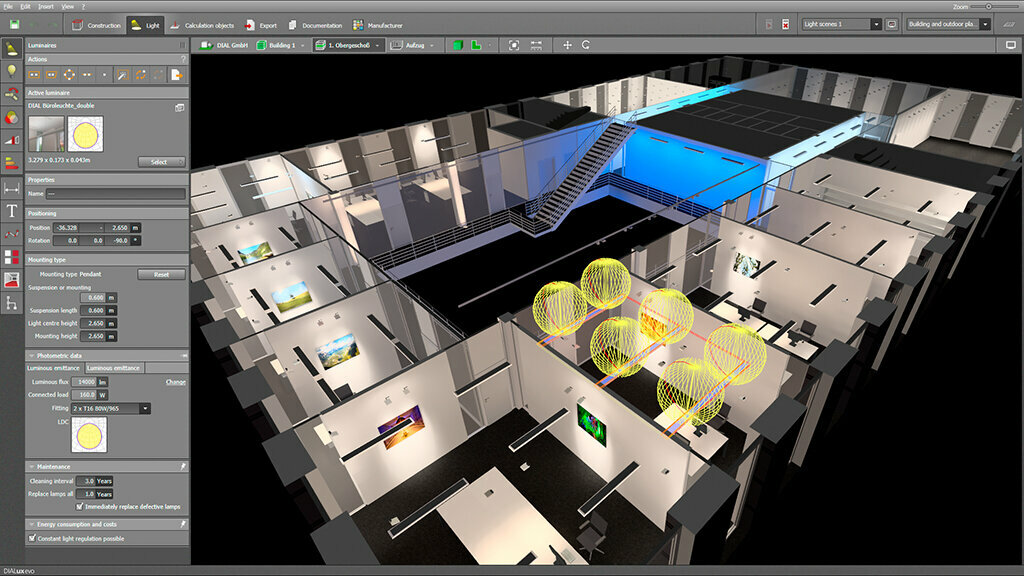Viewport: 1024px width, 576px height.
Task: Collapse the Maintenance section
Action: coord(31,466)
